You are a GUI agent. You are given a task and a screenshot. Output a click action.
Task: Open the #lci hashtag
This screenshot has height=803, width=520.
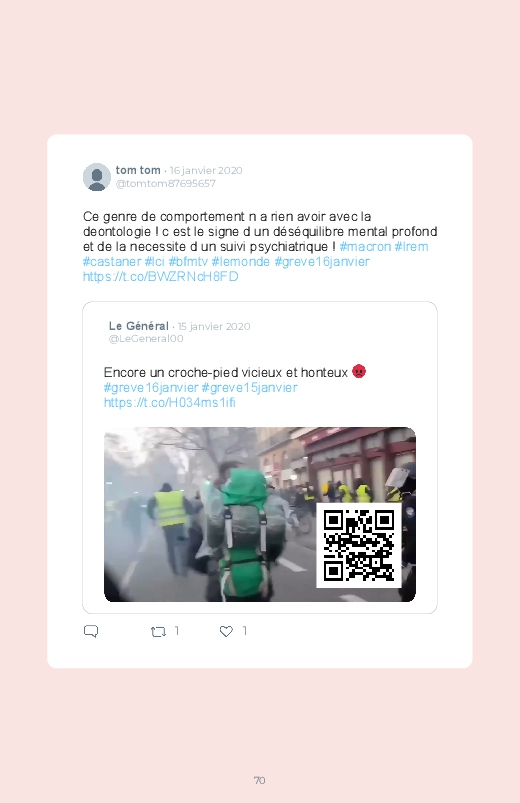click(x=155, y=261)
